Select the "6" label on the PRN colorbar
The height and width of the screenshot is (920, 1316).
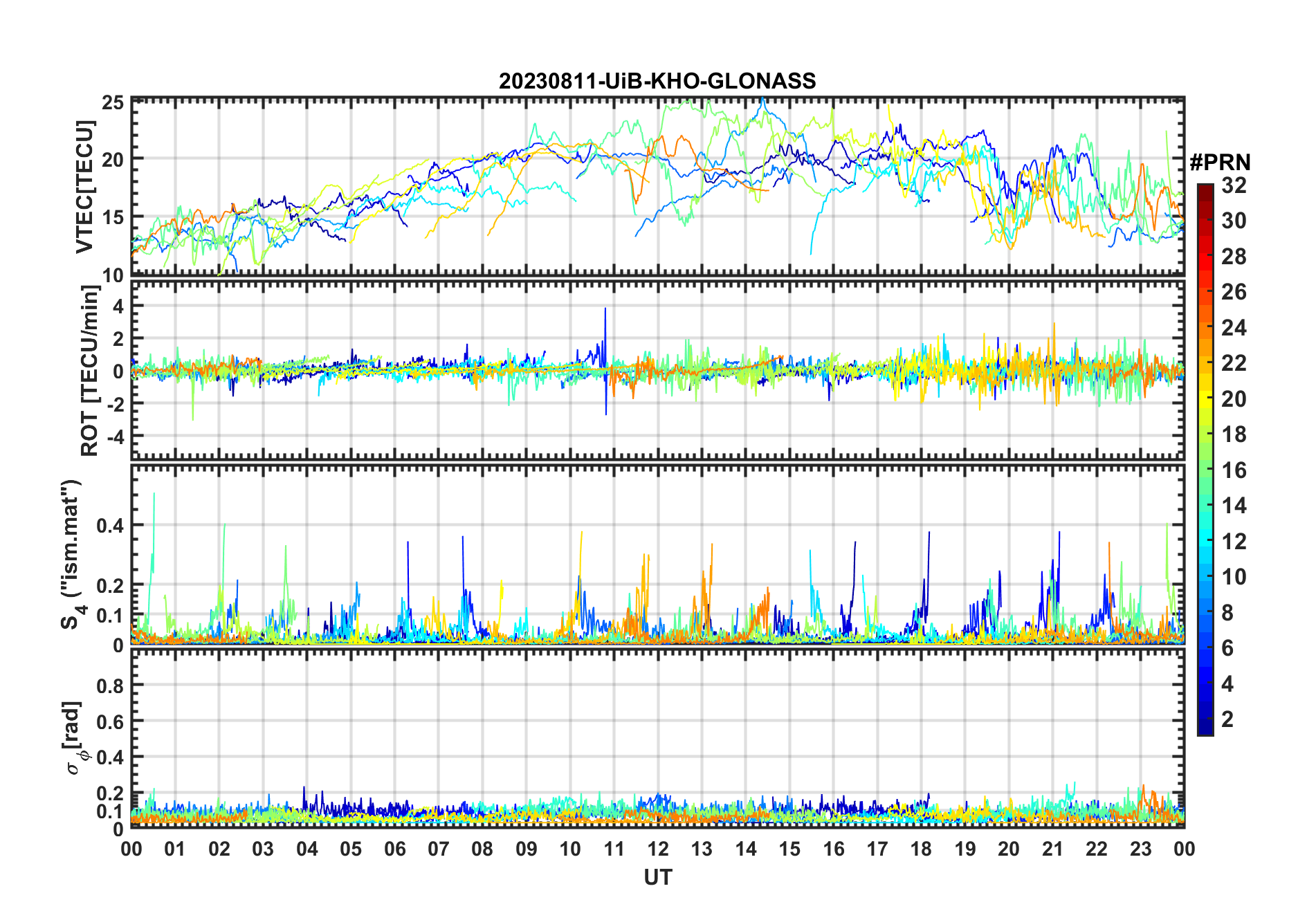pyautogui.click(x=1227, y=648)
